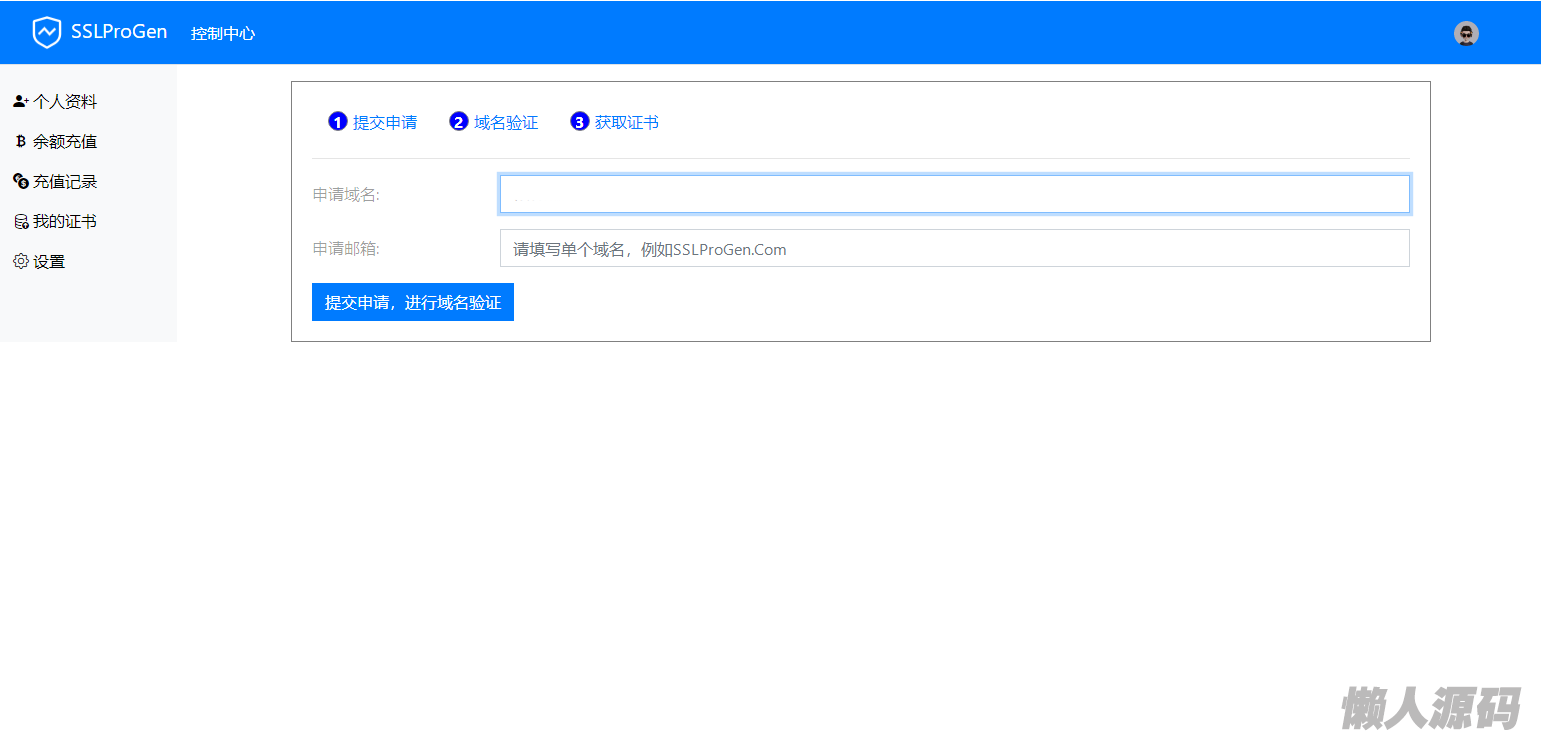Click the step 2 circle icon
Viewport: 1541px width, 743px height.
click(459, 122)
